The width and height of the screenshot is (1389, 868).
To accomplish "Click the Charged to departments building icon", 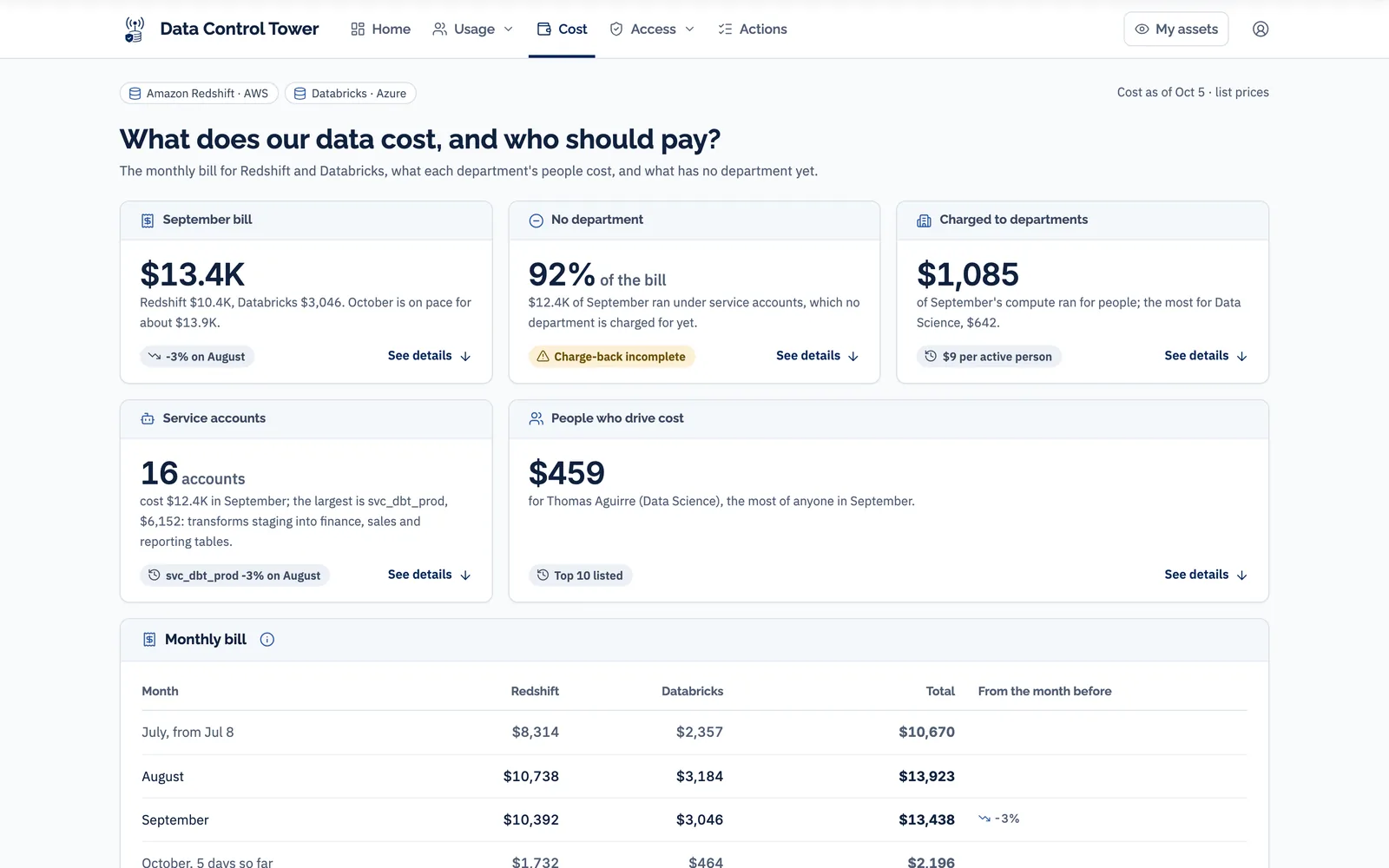I will (x=924, y=220).
